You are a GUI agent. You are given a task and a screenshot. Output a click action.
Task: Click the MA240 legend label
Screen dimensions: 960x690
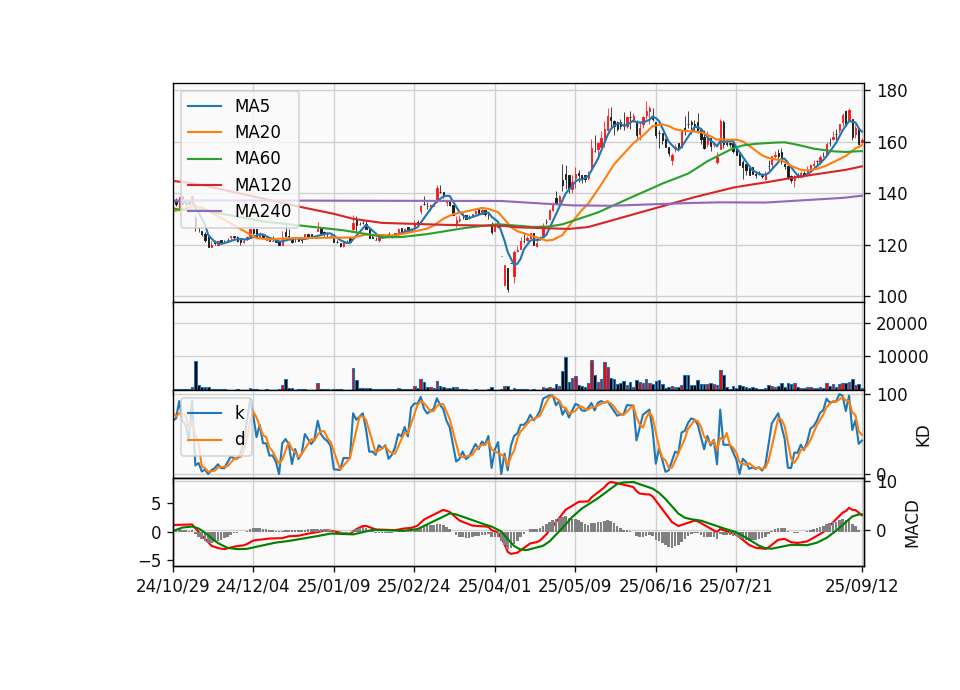[x=263, y=211]
